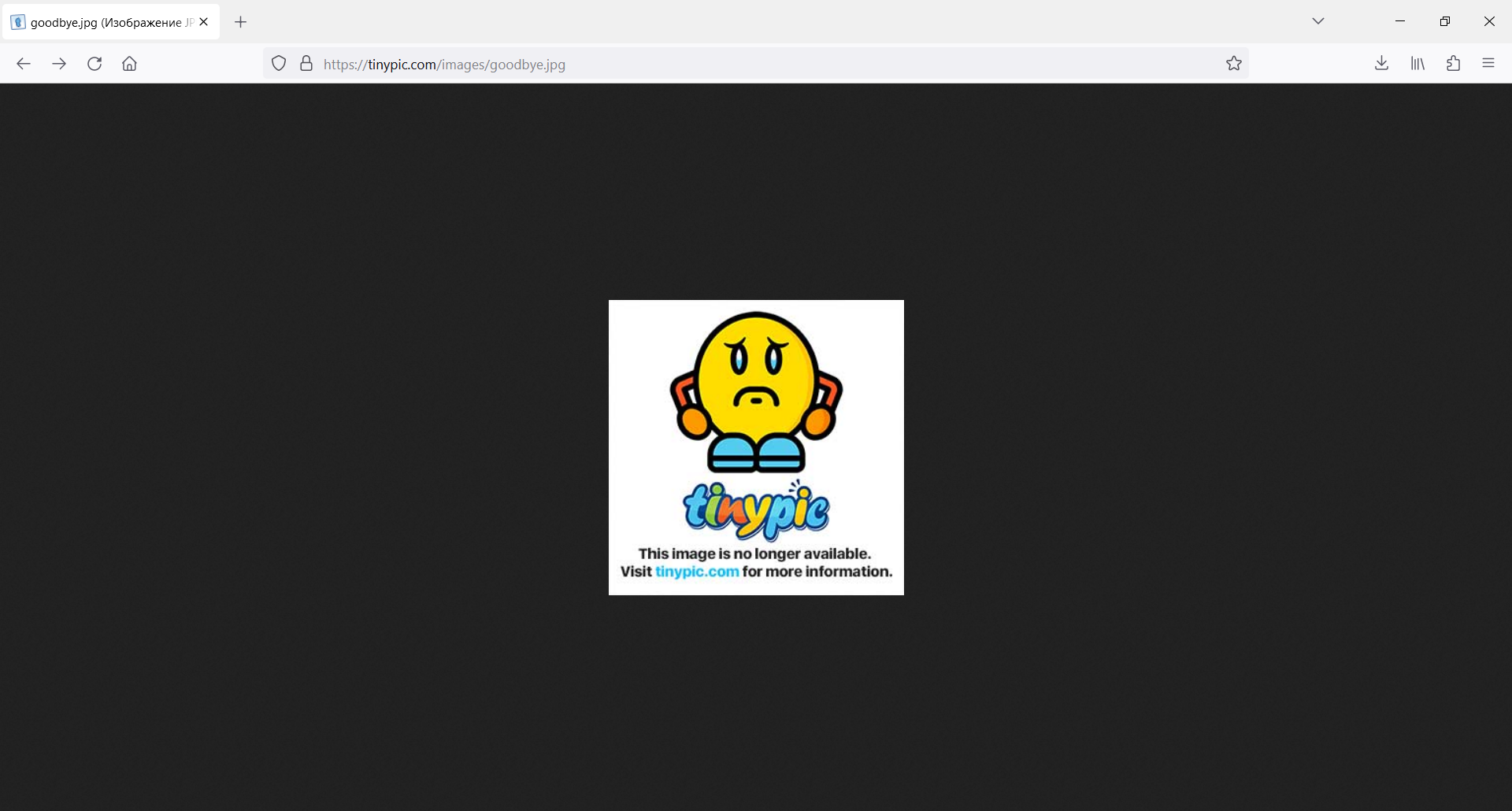This screenshot has height=811, width=1512.
Task: Open the Firefox home page
Action: pos(130,64)
